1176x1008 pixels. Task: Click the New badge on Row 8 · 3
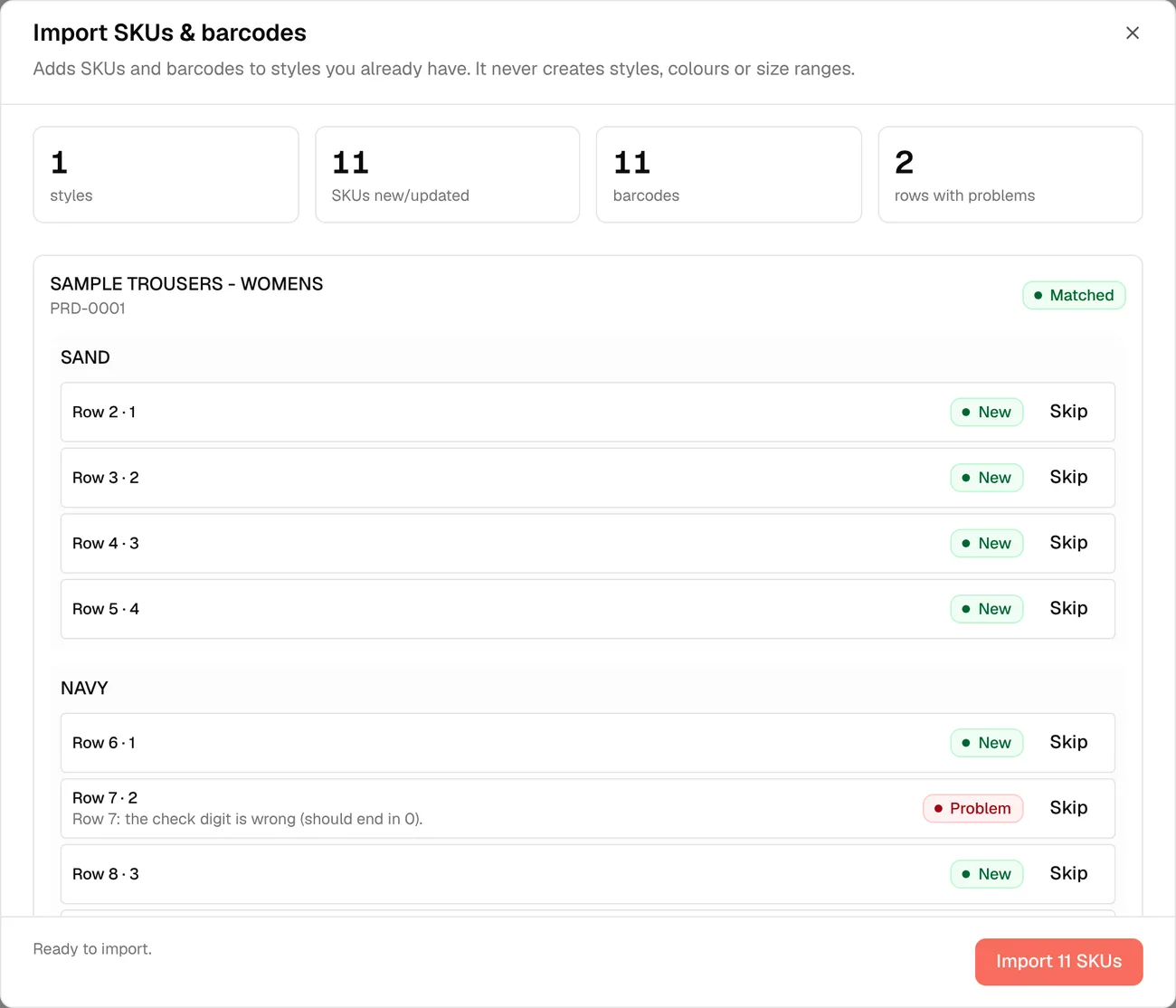click(986, 874)
